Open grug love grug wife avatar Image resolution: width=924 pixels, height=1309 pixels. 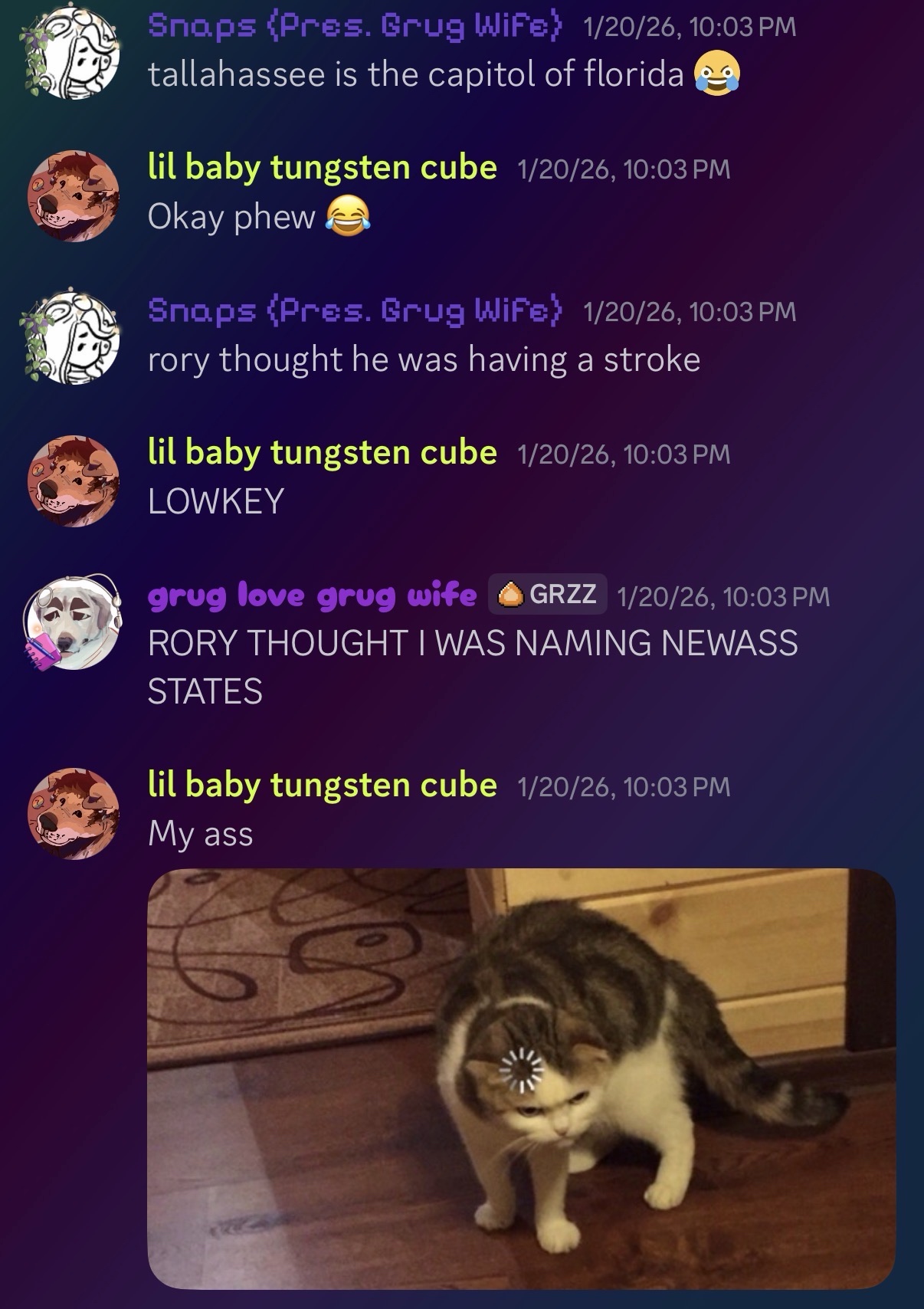pyautogui.click(x=74, y=622)
